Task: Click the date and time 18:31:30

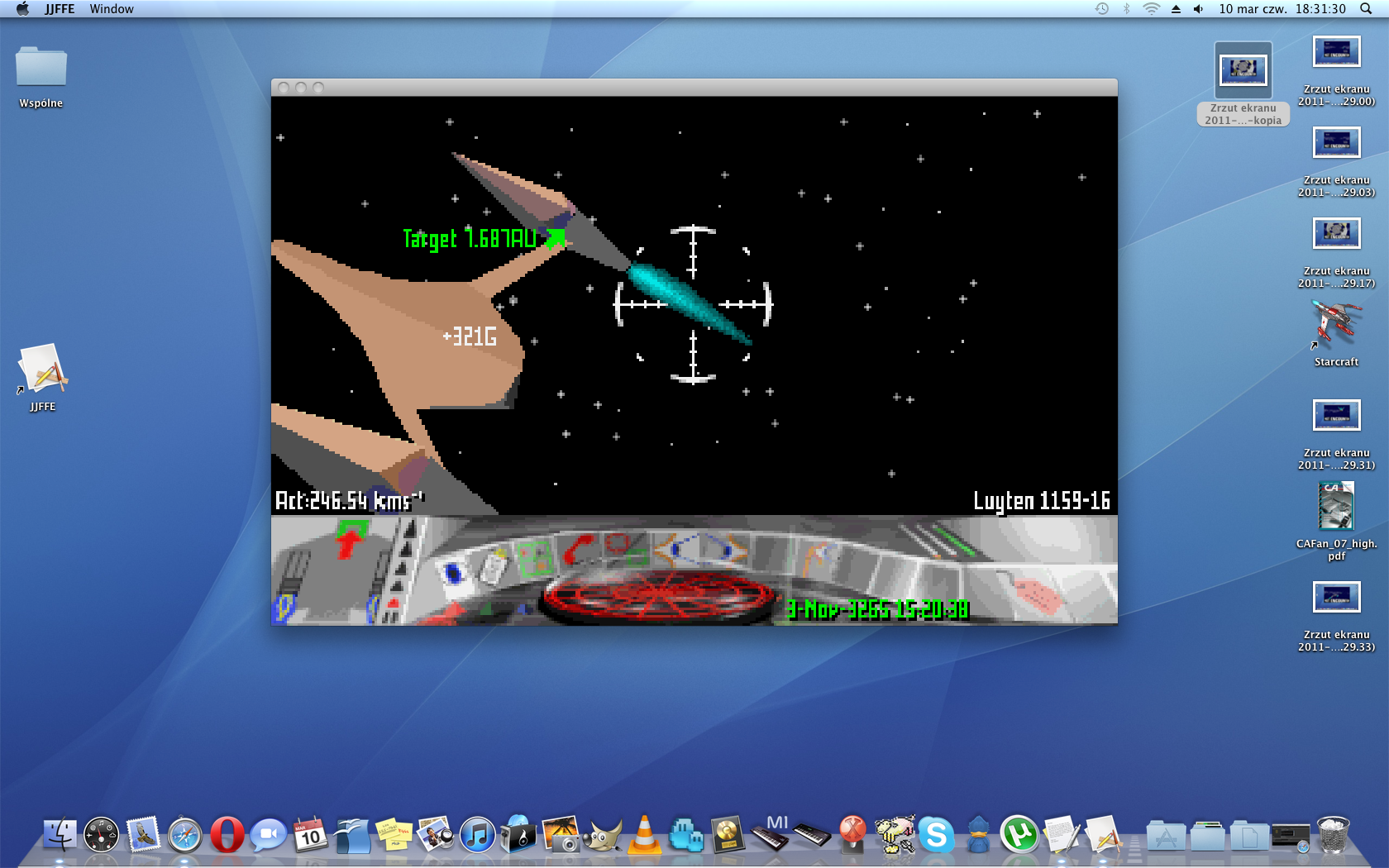Action: (x=1282, y=9)
